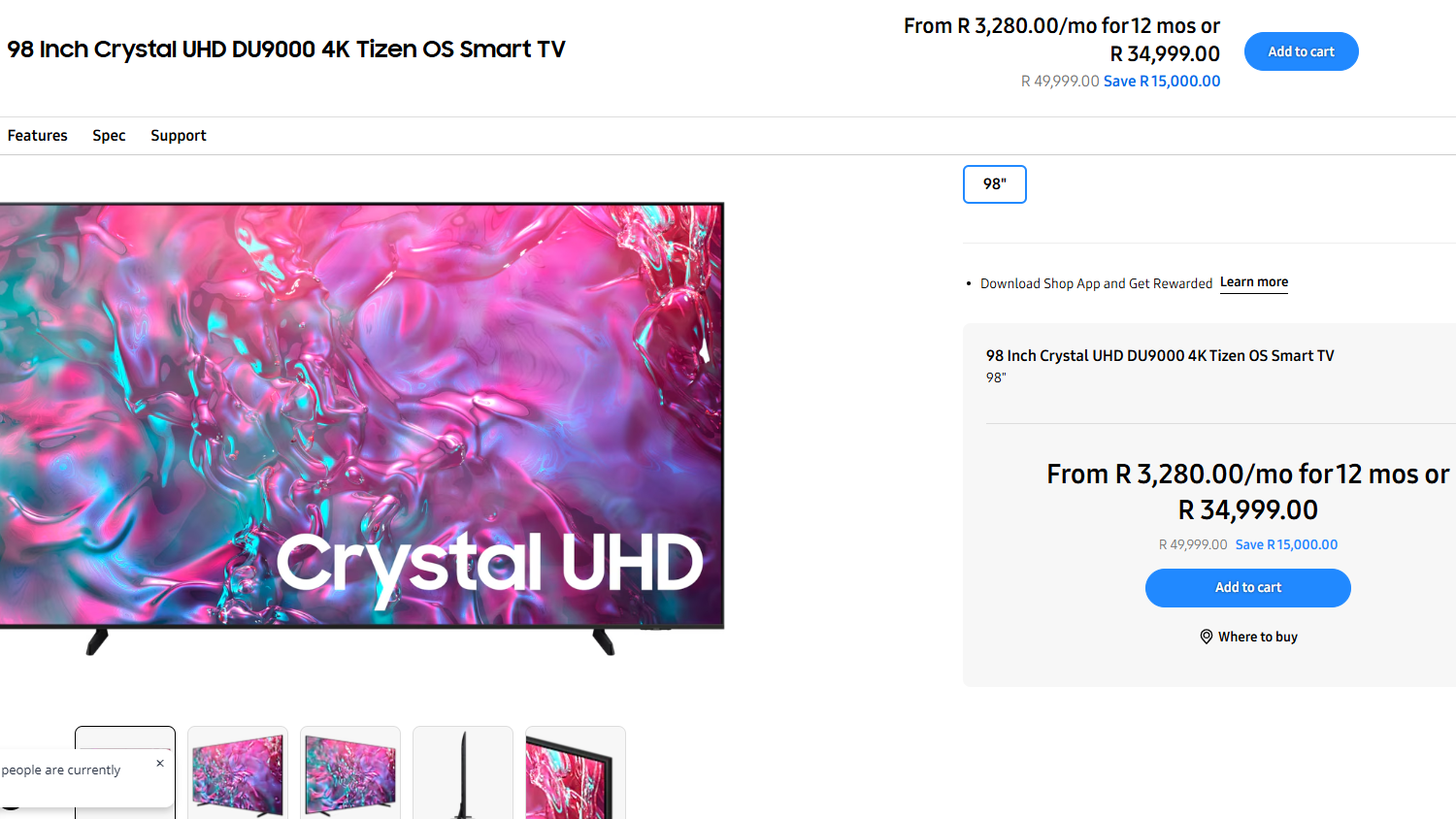Close the 'people are currently' popup
1456x819 pixels.
160,763
